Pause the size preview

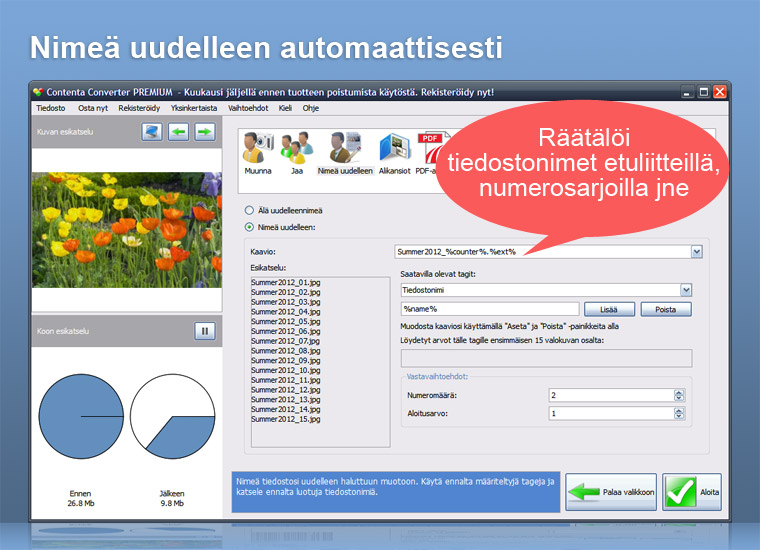[205, 331]
